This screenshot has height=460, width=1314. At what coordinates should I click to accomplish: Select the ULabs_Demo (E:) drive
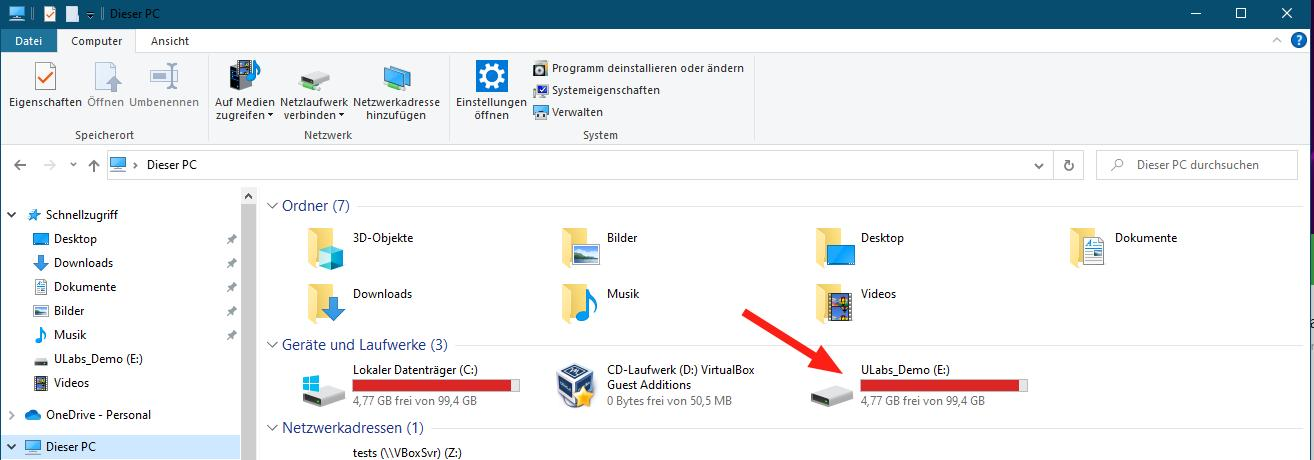[920, 385]
